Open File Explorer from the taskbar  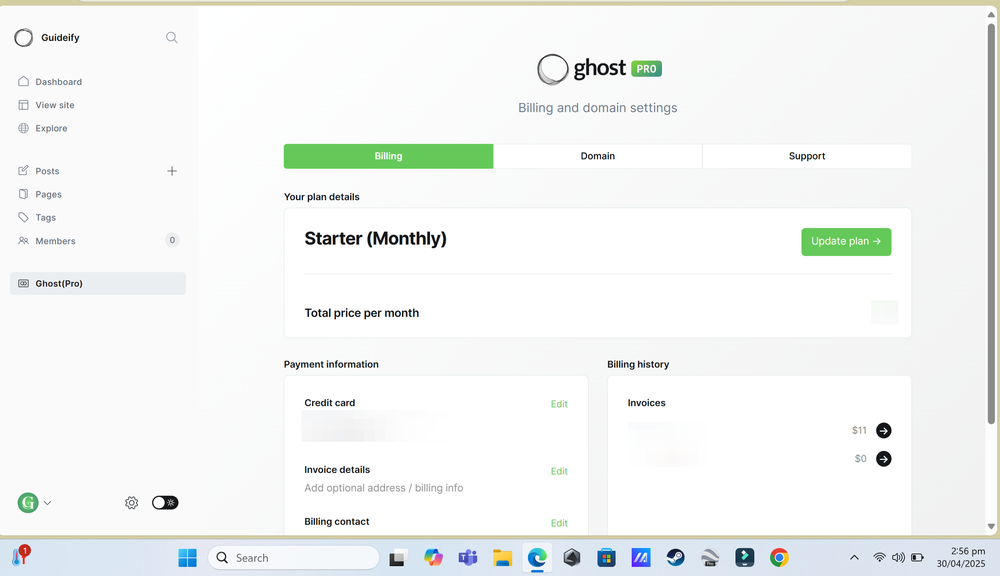pyautogui.click(x=503, y=558)
